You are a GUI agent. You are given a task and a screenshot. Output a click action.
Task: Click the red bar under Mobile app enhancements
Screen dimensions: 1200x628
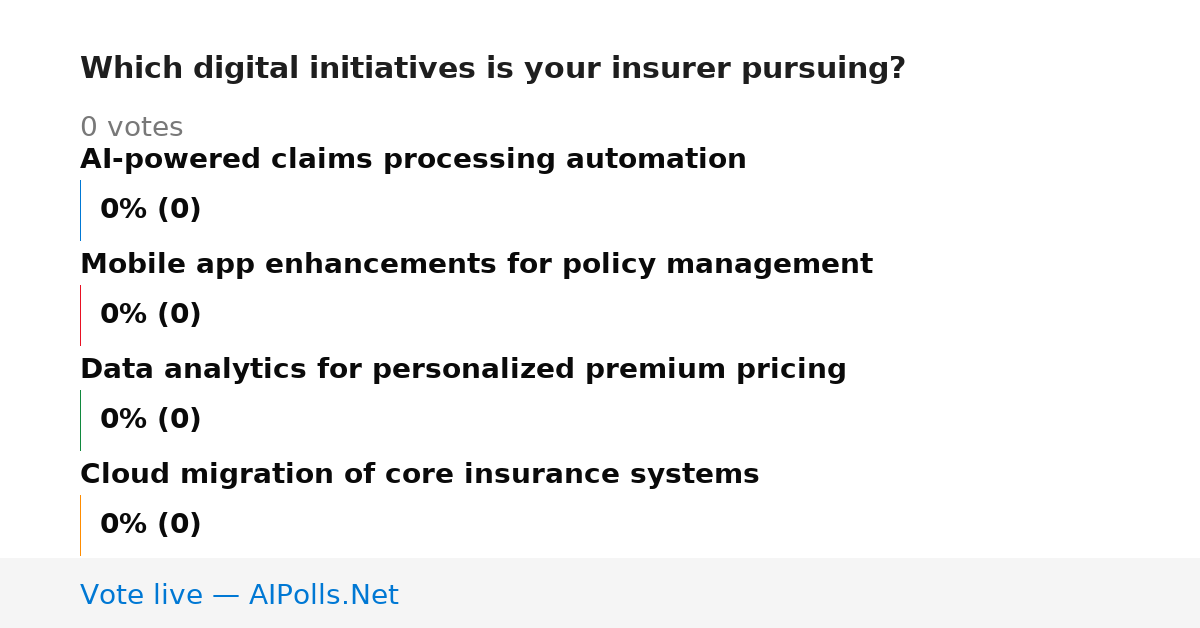(80, 315)
